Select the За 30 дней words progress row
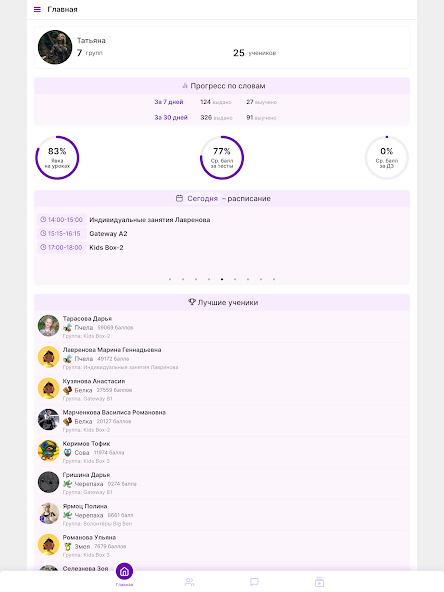Image resolution: width=444 pixels, height=592 pixels. click(216, 118)
